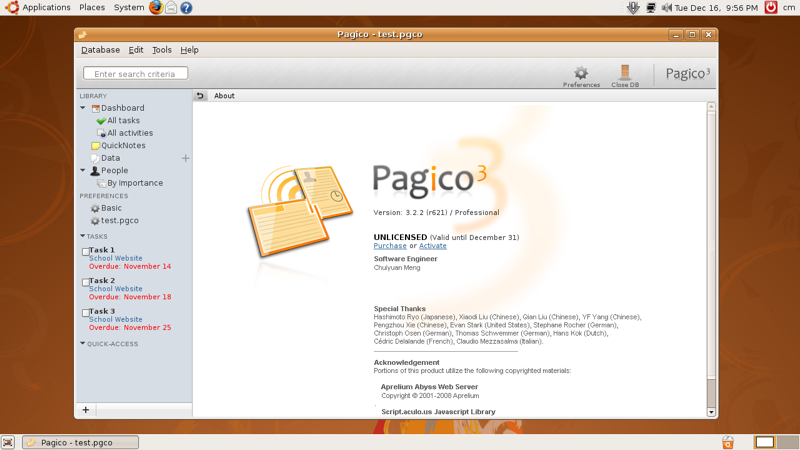
Task: Click the Pagico icon in the title bar
Action: (x=83, y=35)
